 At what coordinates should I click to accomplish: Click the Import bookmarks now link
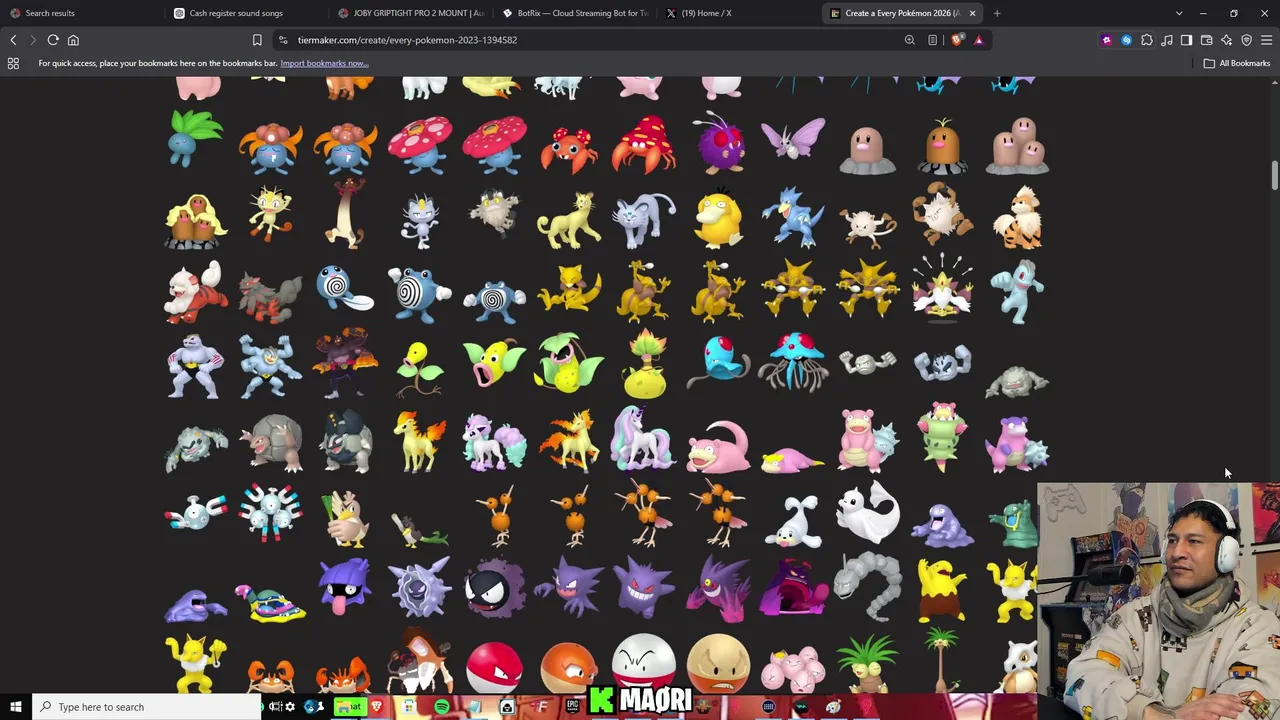324,63
